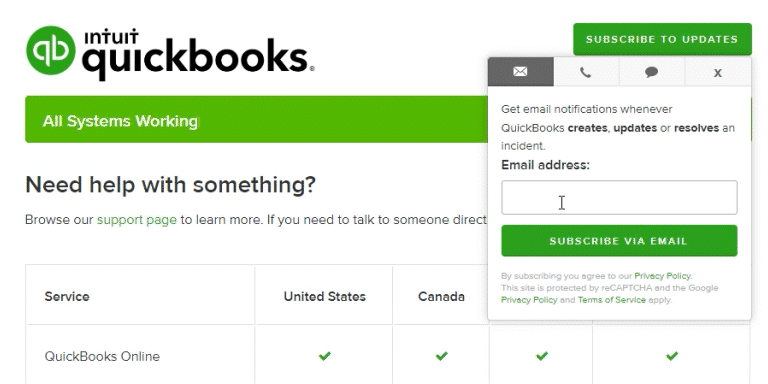Image resolution: width=768 pixels, height=384 pixels.
Task: Close the subscribe popup with the x
Action: (x=718, y=72)
